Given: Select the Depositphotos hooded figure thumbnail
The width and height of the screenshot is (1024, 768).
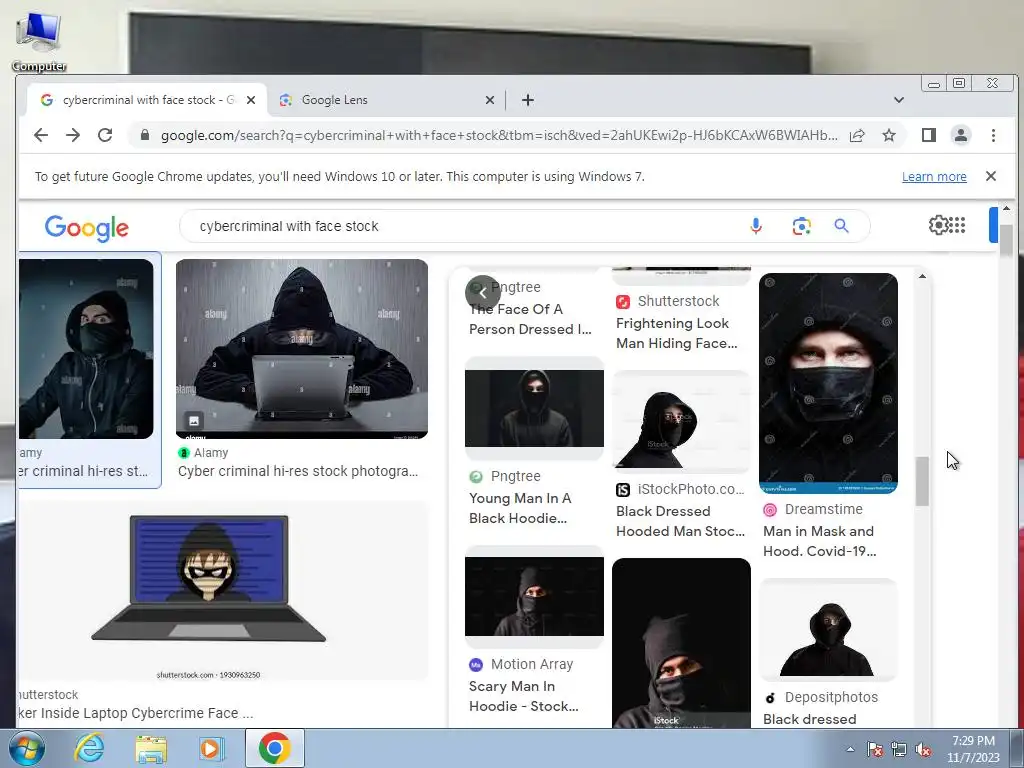Looking at the screenshot, I should [x=828, y=630].
